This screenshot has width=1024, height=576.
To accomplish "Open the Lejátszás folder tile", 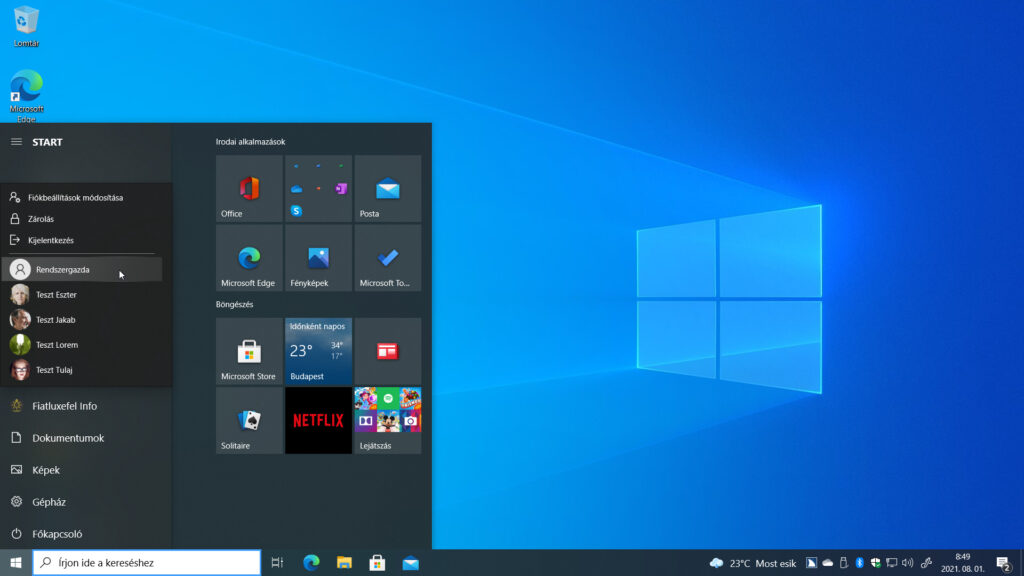I will (387, 421).
